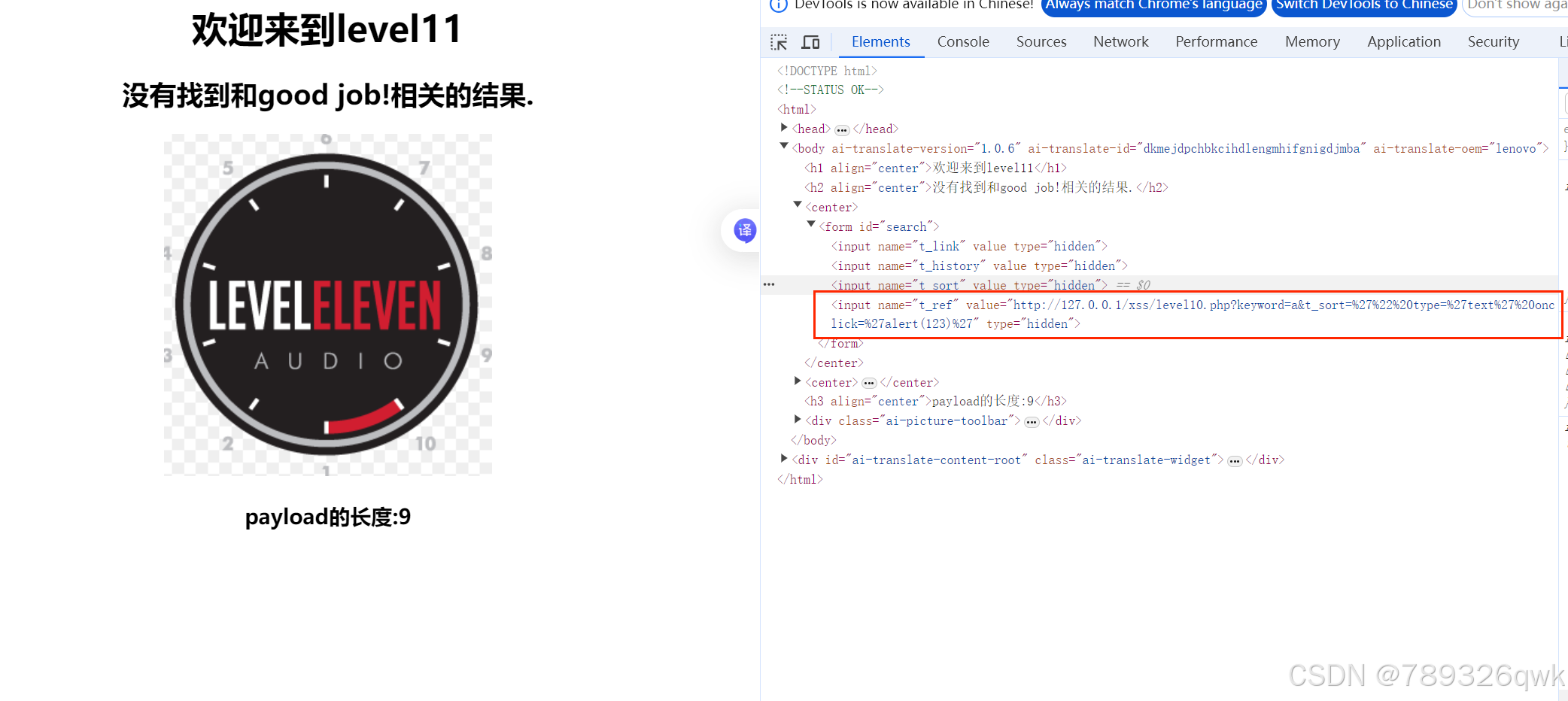Expand the head element node
Image resolution: width=1568 pixels, height=701 pixels.
tap(784, 128)
